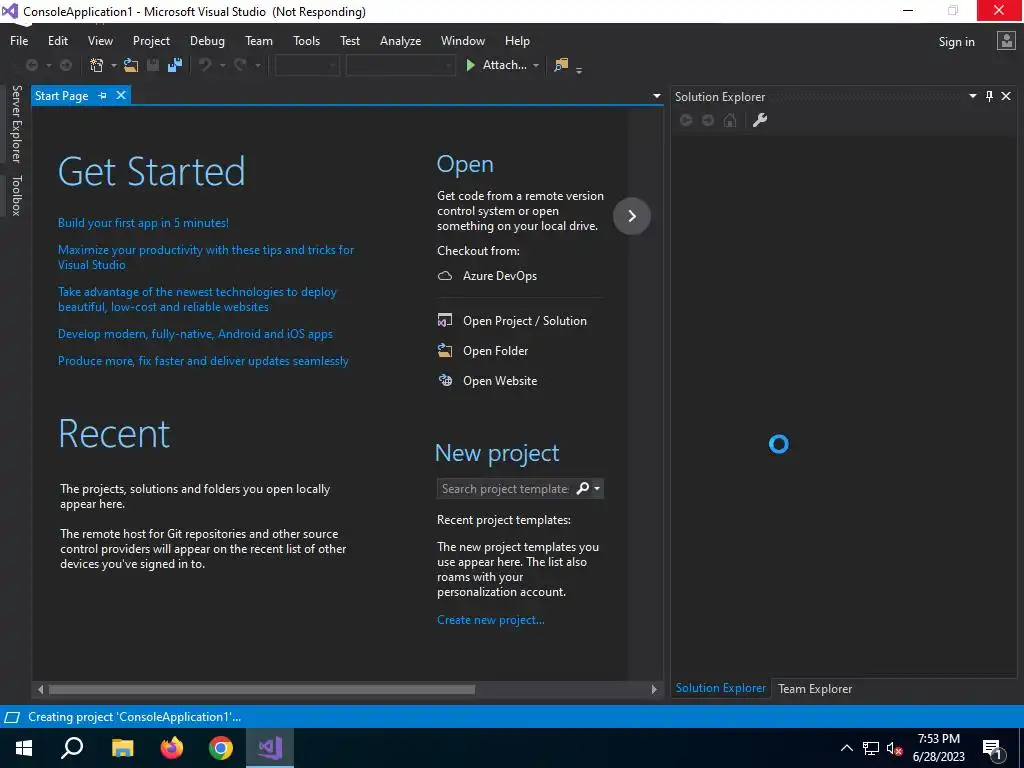Open the solution configurations combo box
The width and height of the screenshot is (1024, 768).
pyautogui.click(x=306, y=65)
